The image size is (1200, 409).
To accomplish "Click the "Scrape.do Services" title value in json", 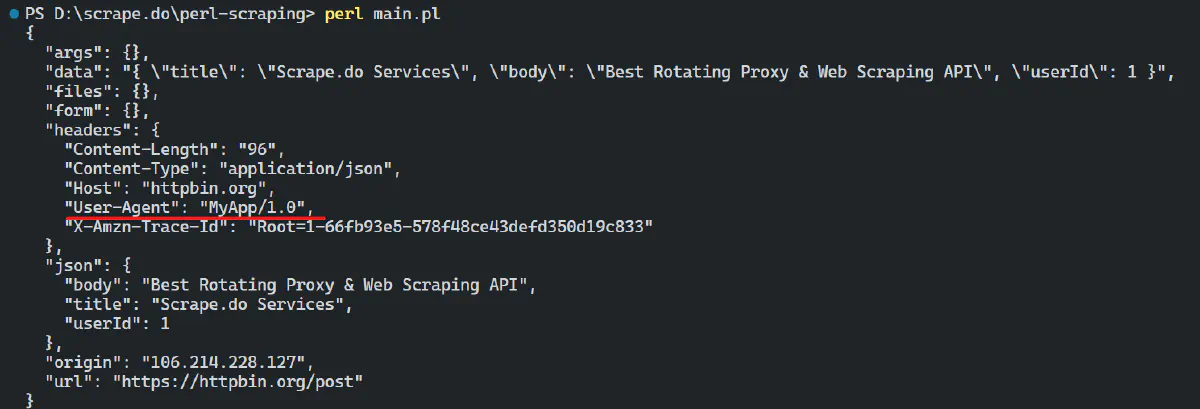I will 247,304.
